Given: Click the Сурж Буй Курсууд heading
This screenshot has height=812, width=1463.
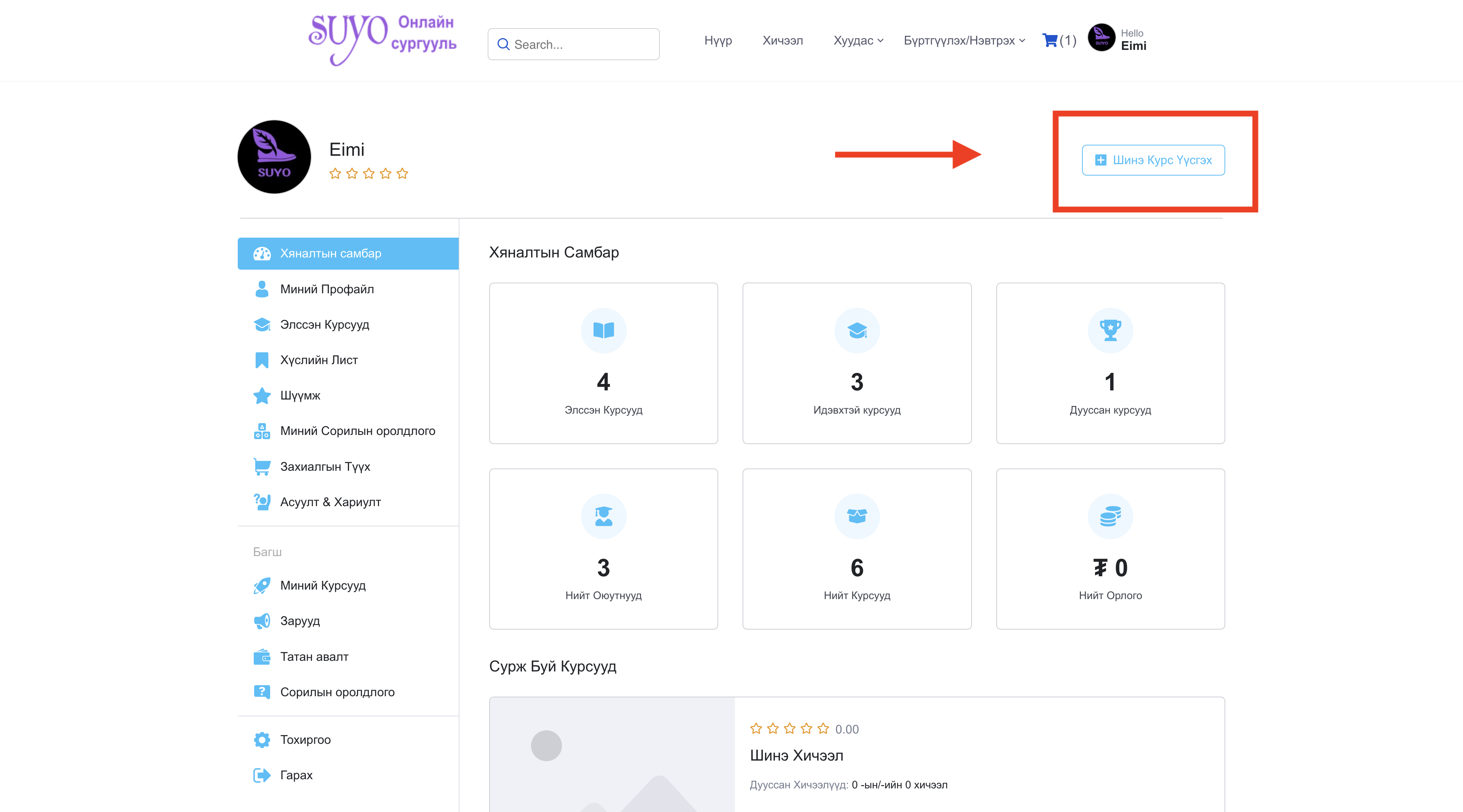Looking at the screenshot, I should (552, 666).
